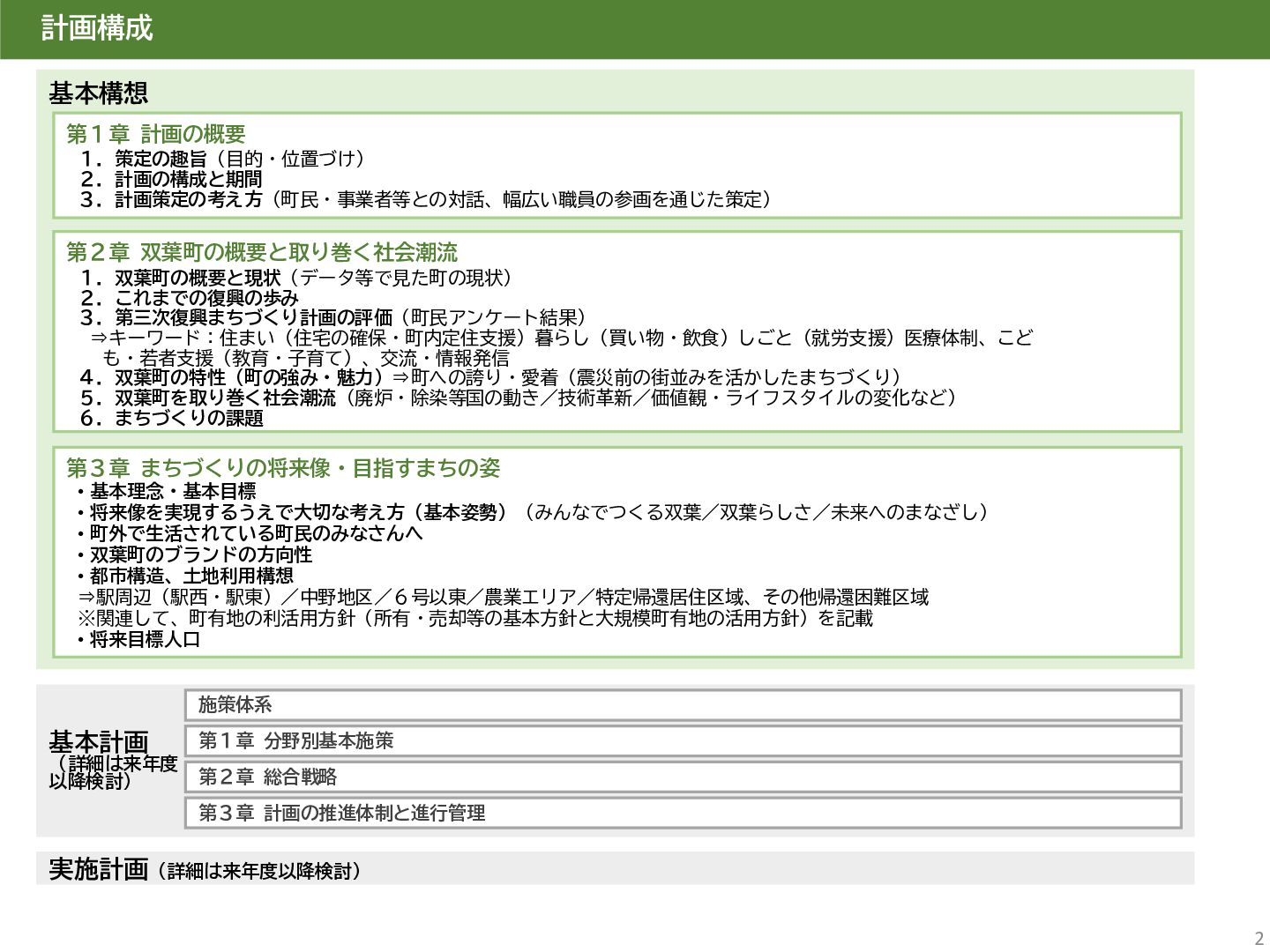Click line ２．計画の構成と期間
The image size is (1270, 952).
(171, 179)
